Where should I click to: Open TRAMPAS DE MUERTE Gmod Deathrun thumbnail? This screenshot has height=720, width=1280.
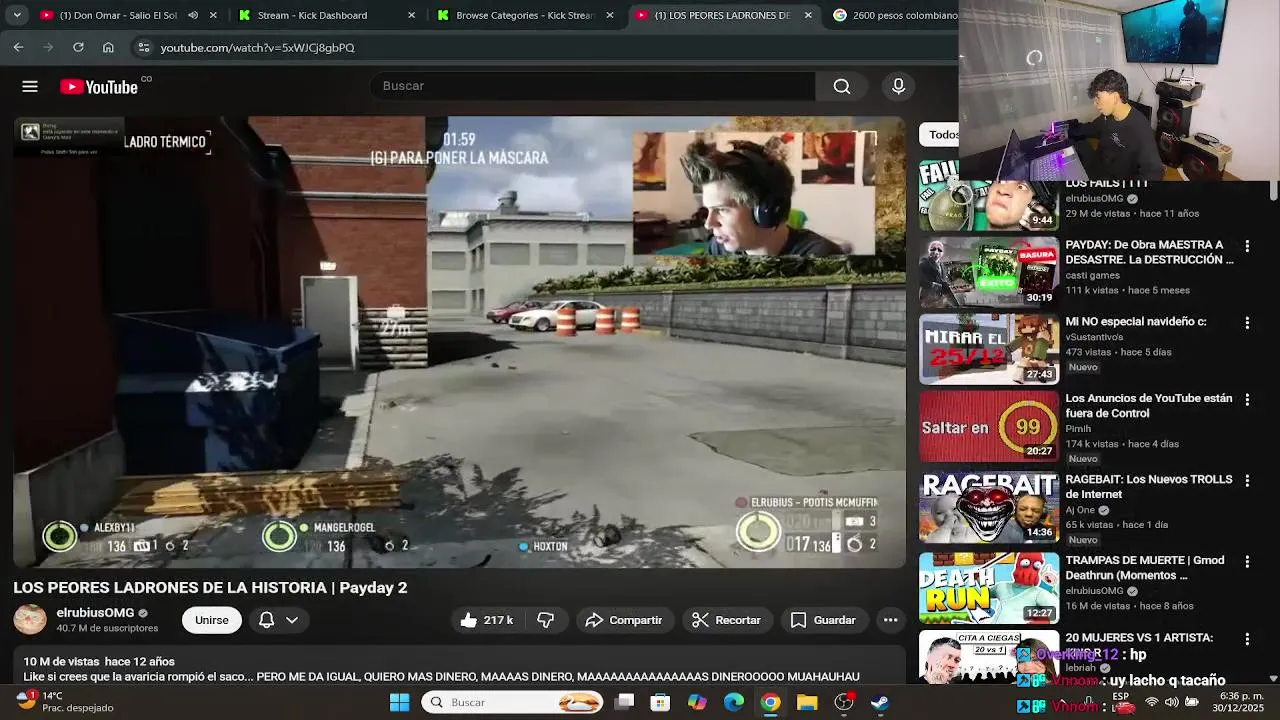(x=988, y=588)
